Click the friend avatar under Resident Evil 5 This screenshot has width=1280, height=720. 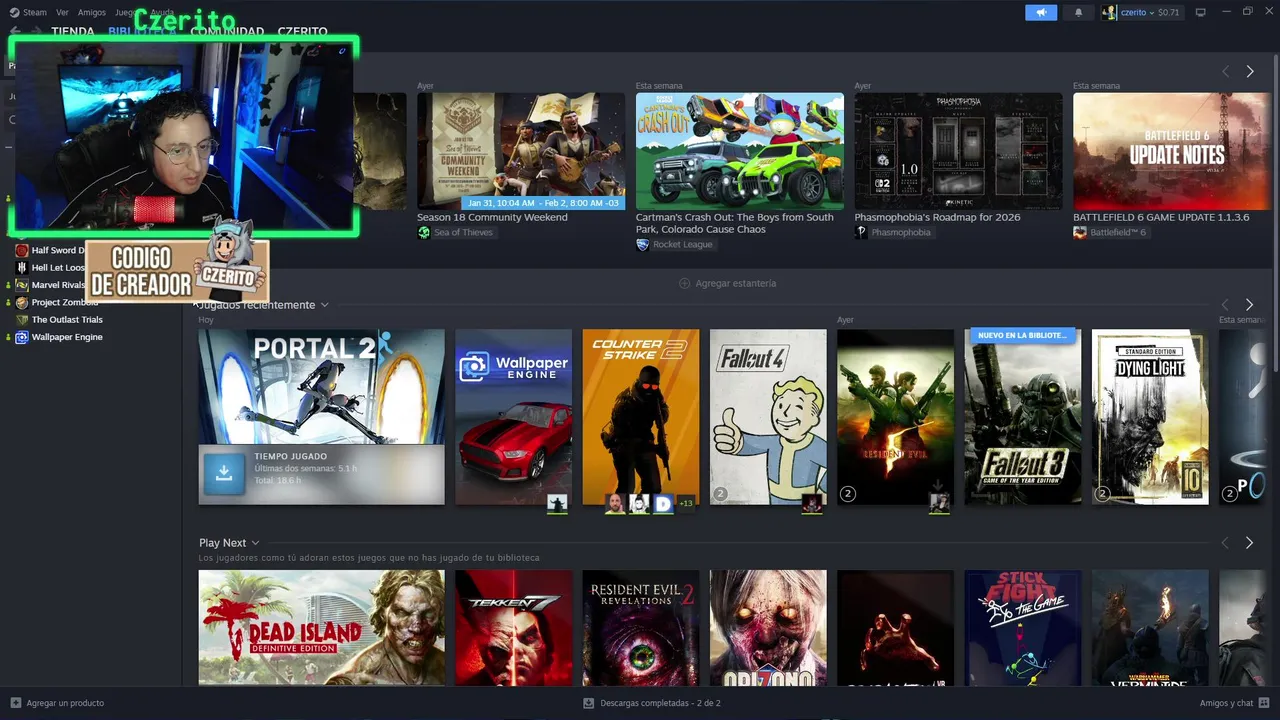(x=939, y=504)
